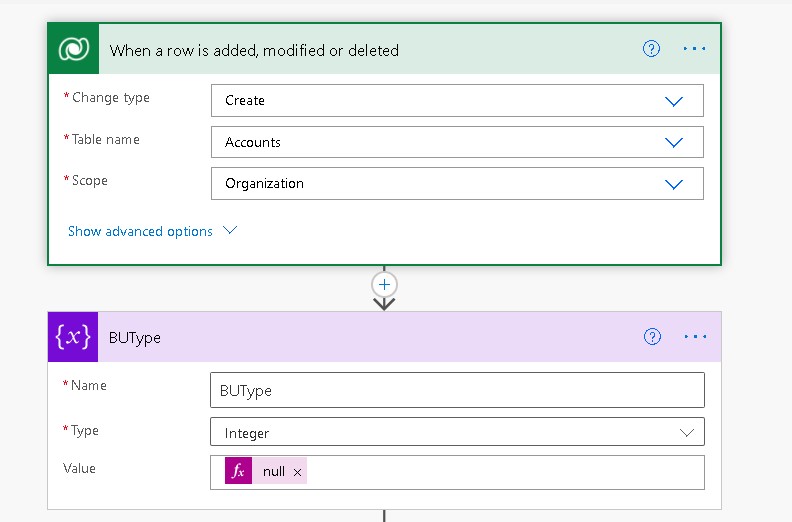Click the chevron beside Show advanced options
Image resolution: width=792 pixels, height=522 pixels.
pos(230,230)
